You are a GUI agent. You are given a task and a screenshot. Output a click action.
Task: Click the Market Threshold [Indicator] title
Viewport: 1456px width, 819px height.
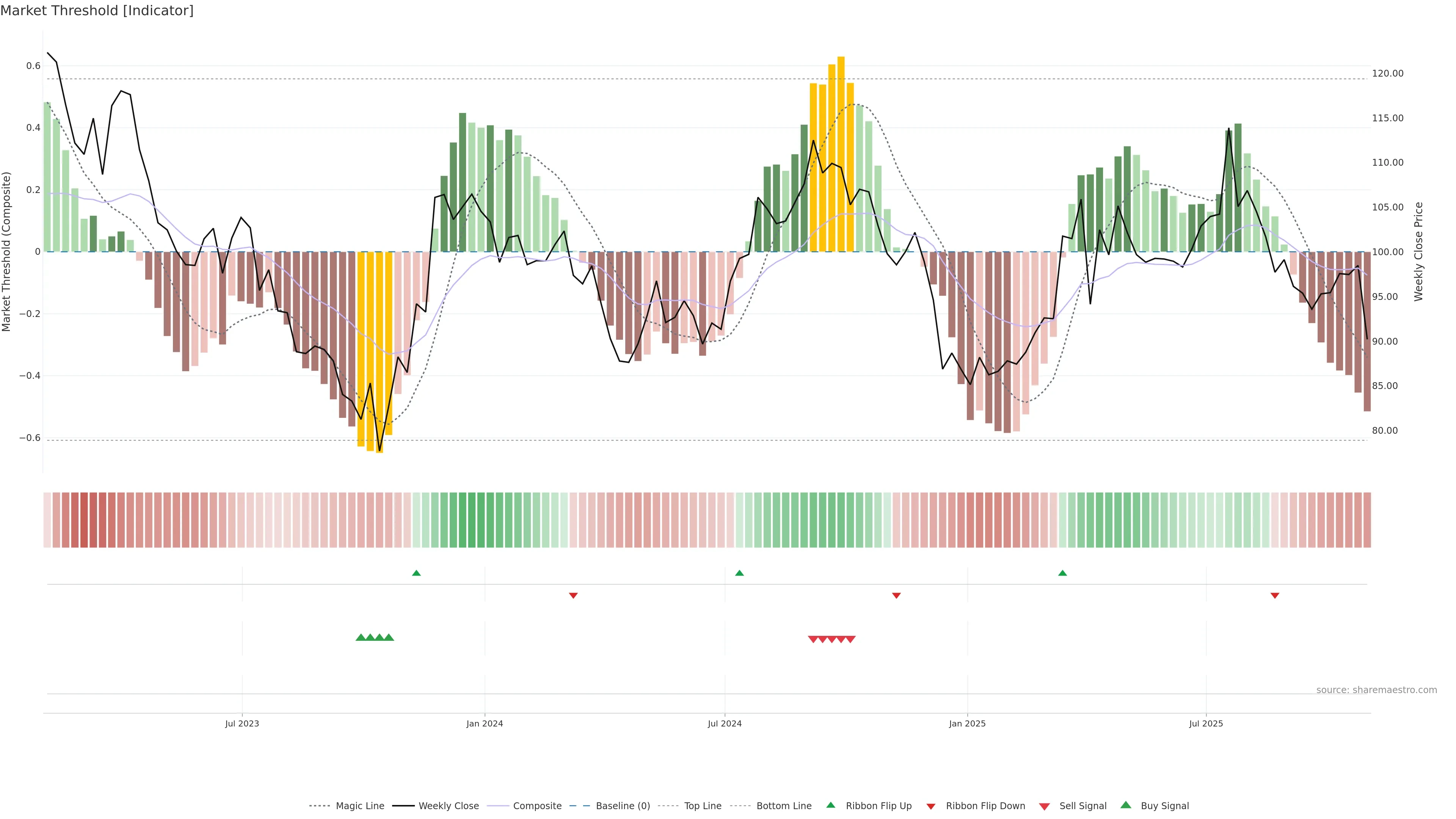click(x=97, y=11)
